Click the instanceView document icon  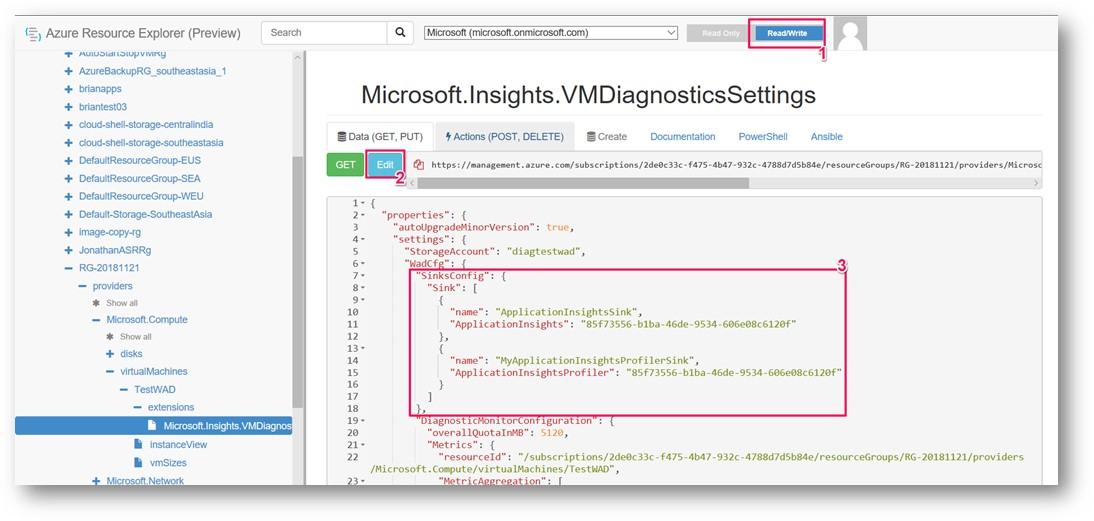138,444
